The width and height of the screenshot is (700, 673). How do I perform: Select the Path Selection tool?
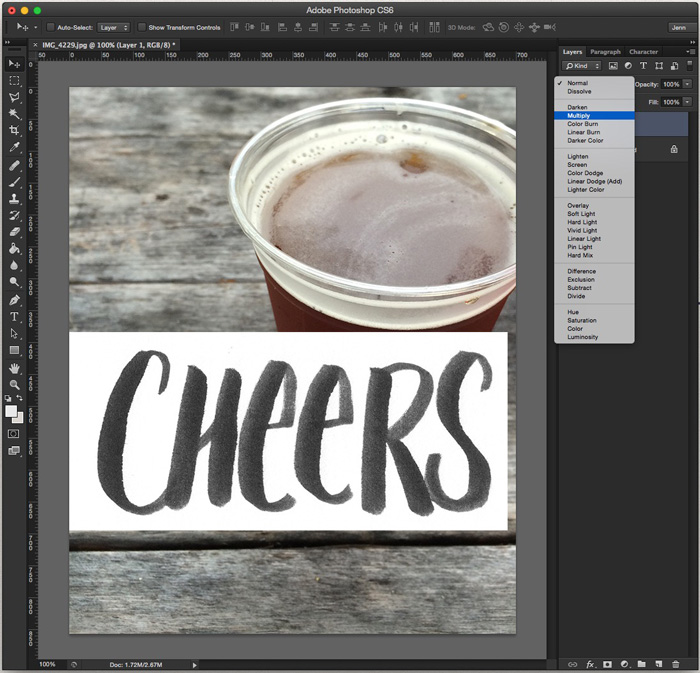tap(14, 333)
